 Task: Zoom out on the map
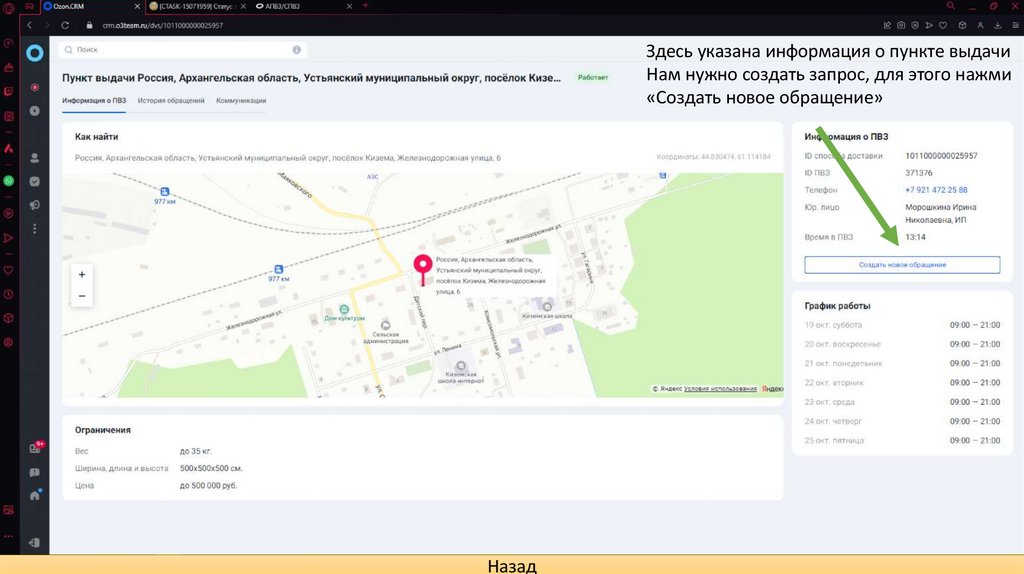[82, 296]
